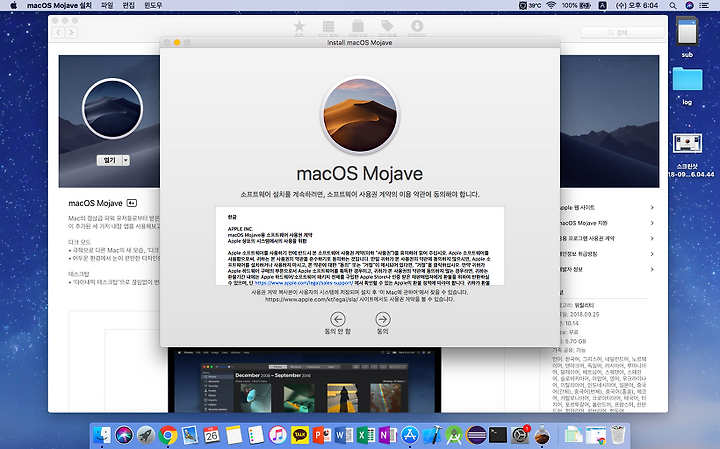Click the App Store Open (열기) button
This screenshot has height=449, width=720.
109,160
